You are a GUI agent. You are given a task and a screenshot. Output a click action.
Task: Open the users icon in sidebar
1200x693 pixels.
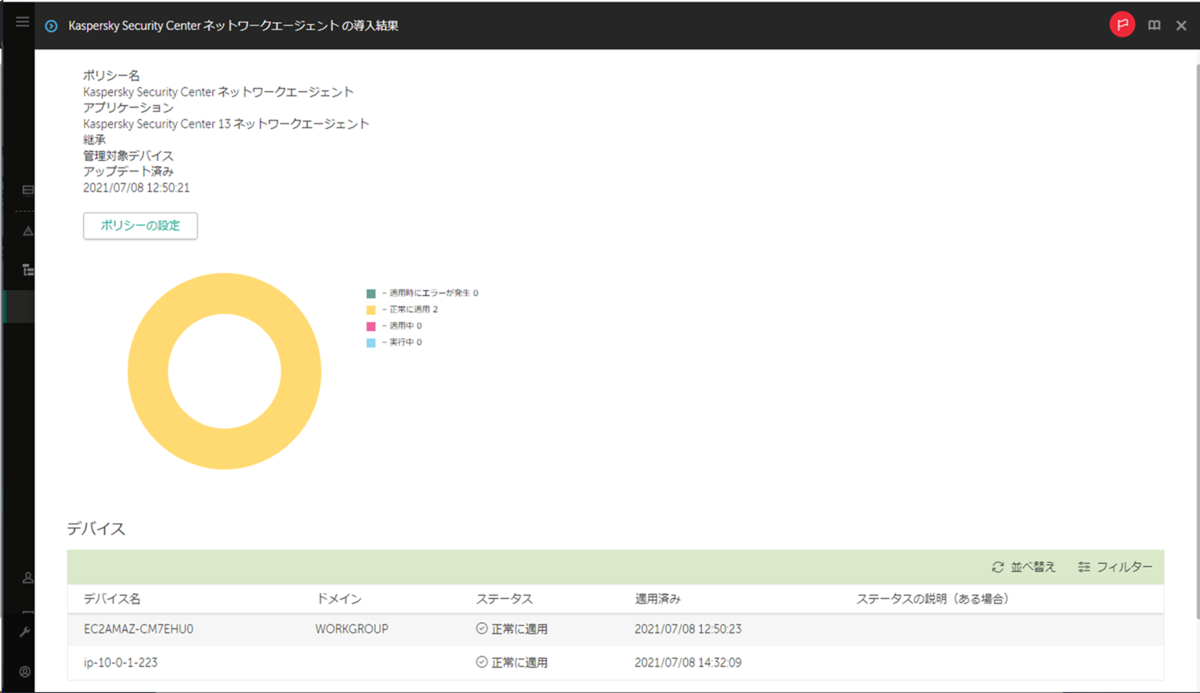[26, 578]
